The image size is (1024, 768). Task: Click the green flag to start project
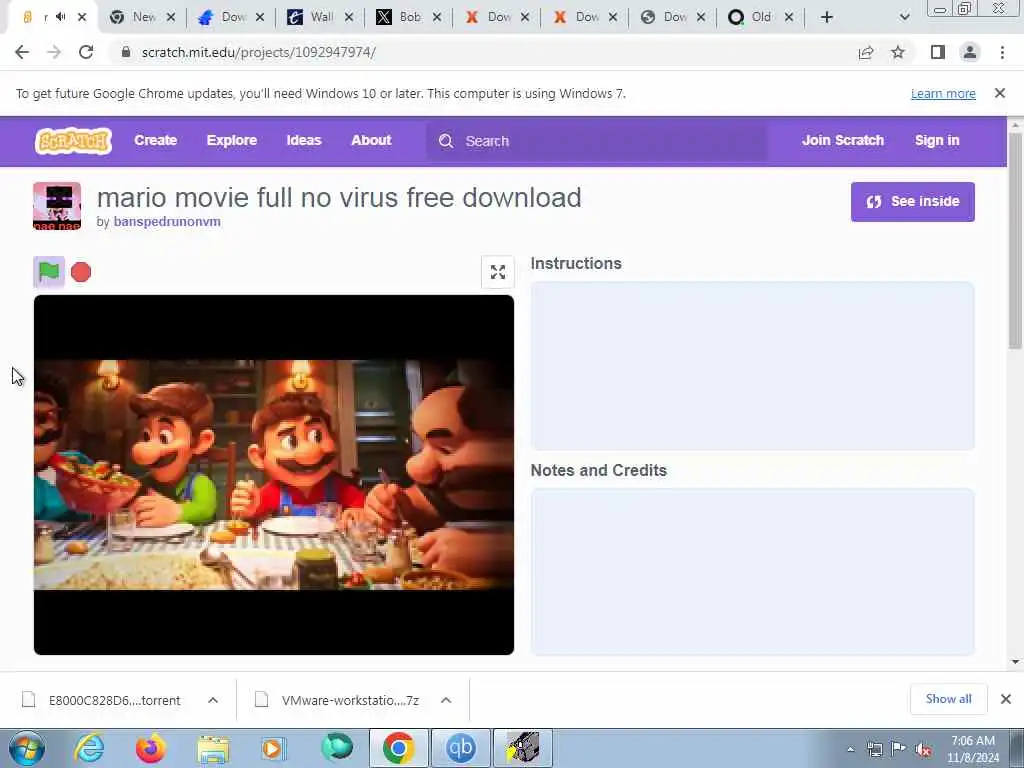(x=49, y=272)
